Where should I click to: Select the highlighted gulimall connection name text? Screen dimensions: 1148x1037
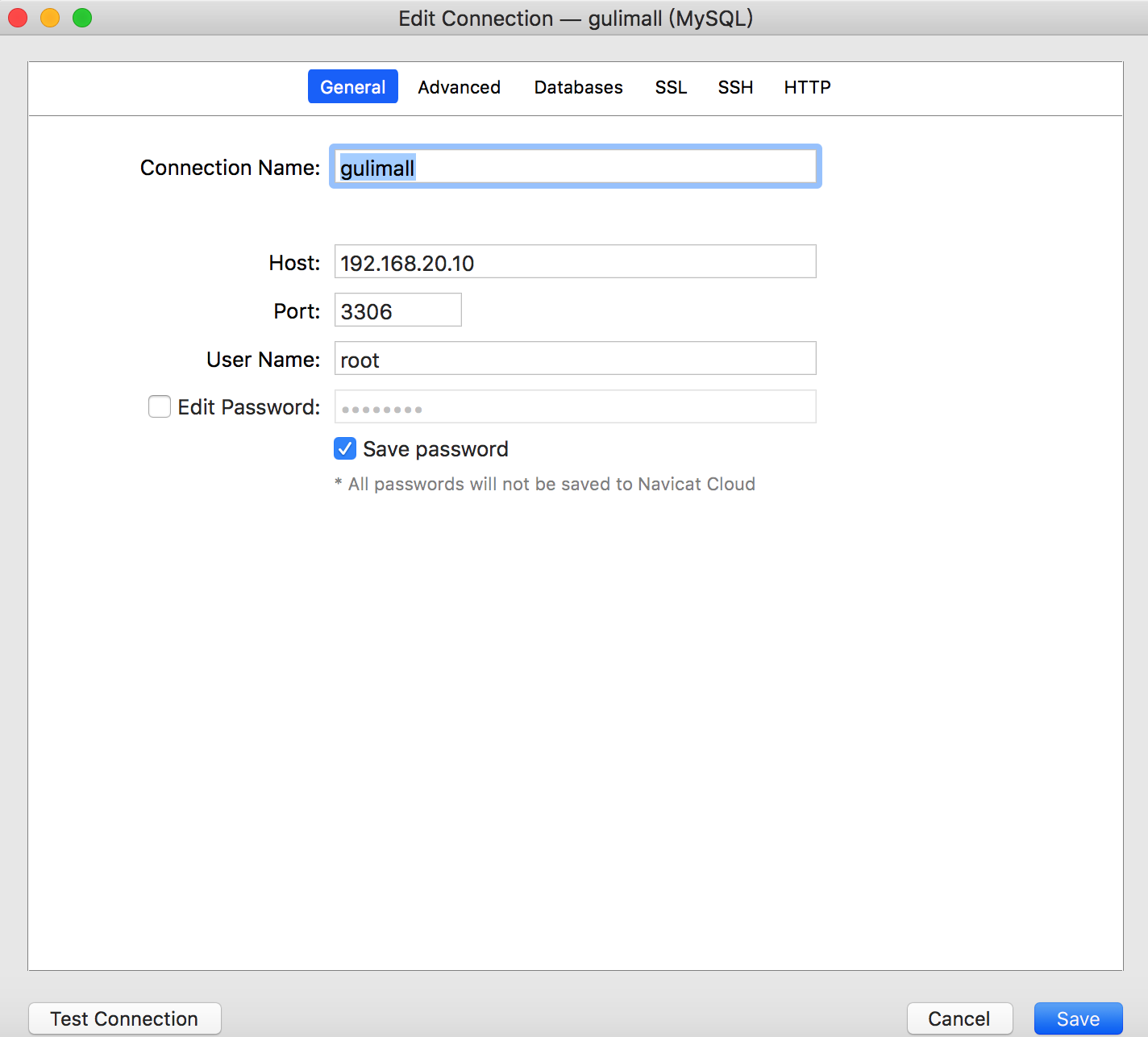(x=376, y=168)
